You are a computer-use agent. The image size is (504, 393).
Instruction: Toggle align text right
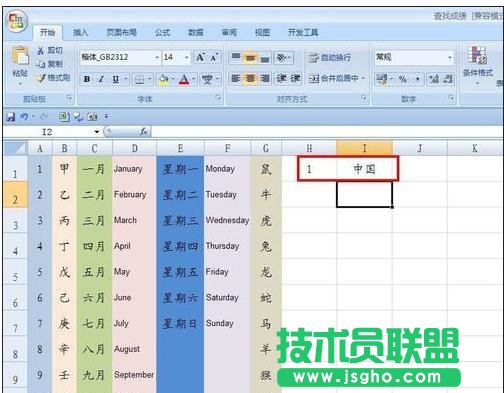tap(265, 78)
